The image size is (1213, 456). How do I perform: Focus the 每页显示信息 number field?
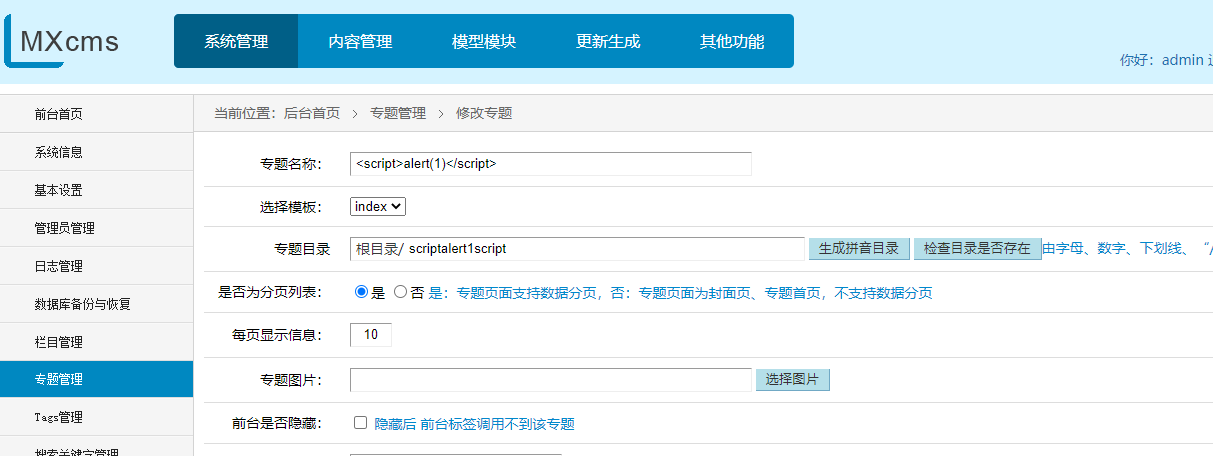371,335
